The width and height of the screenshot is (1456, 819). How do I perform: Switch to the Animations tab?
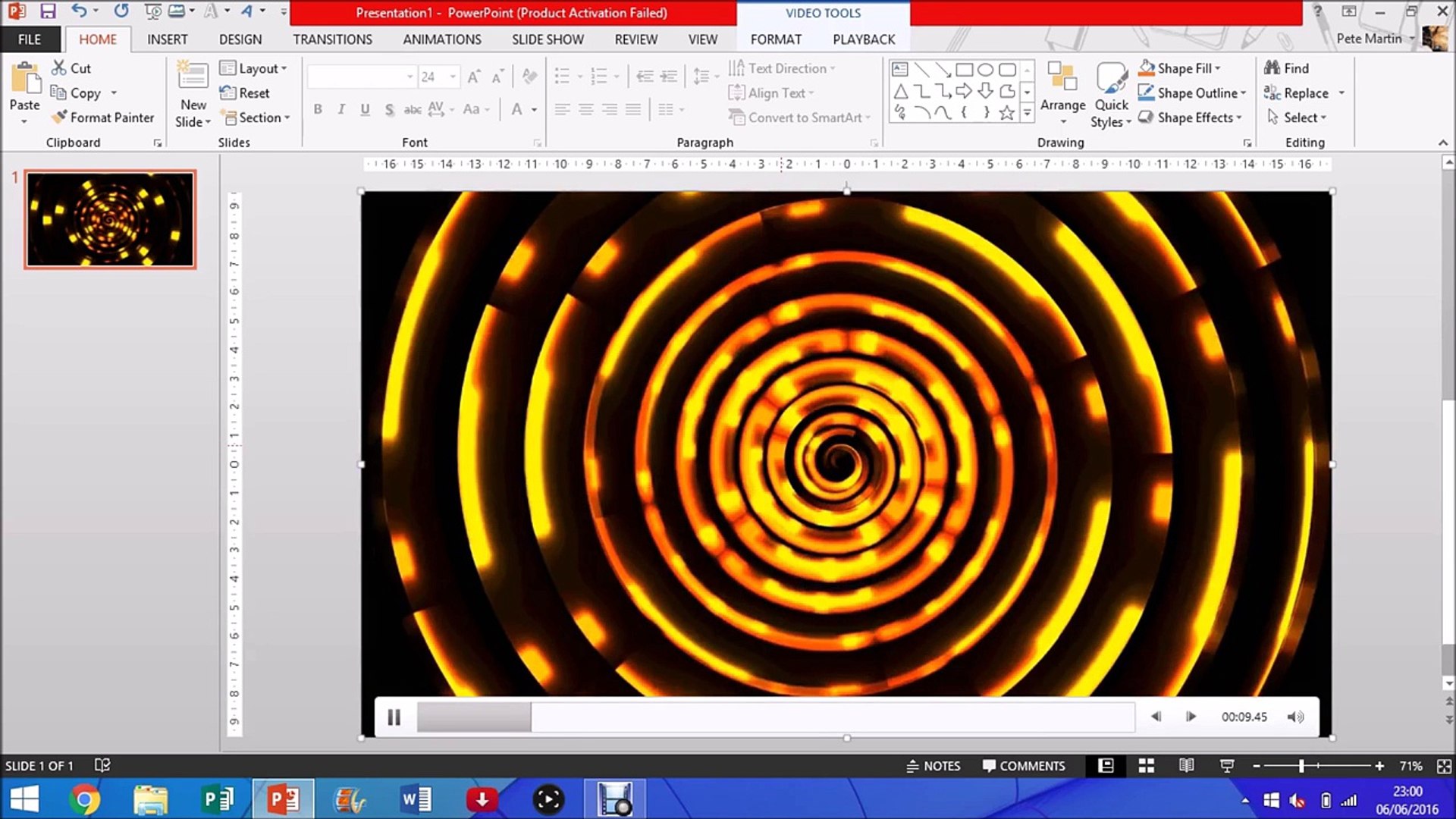point(441,39)
